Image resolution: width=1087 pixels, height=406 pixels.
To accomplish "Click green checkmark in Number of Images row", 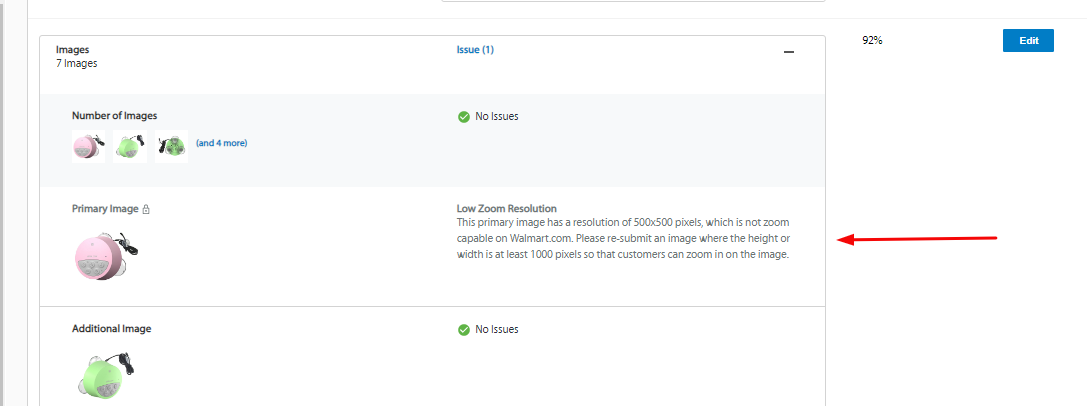I will [463, 117].
